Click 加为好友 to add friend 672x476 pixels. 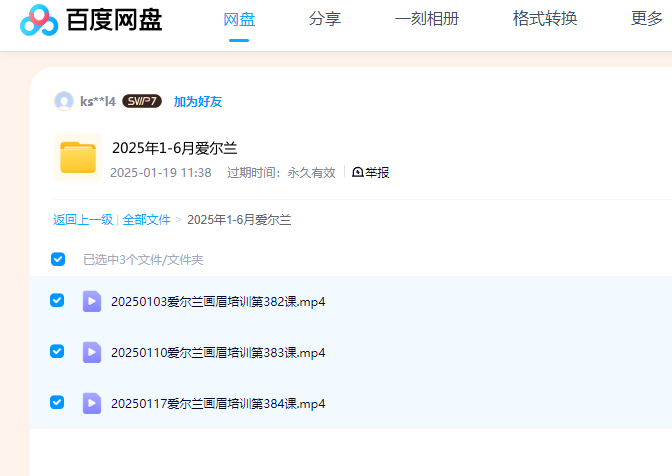(x=198, y=102)
